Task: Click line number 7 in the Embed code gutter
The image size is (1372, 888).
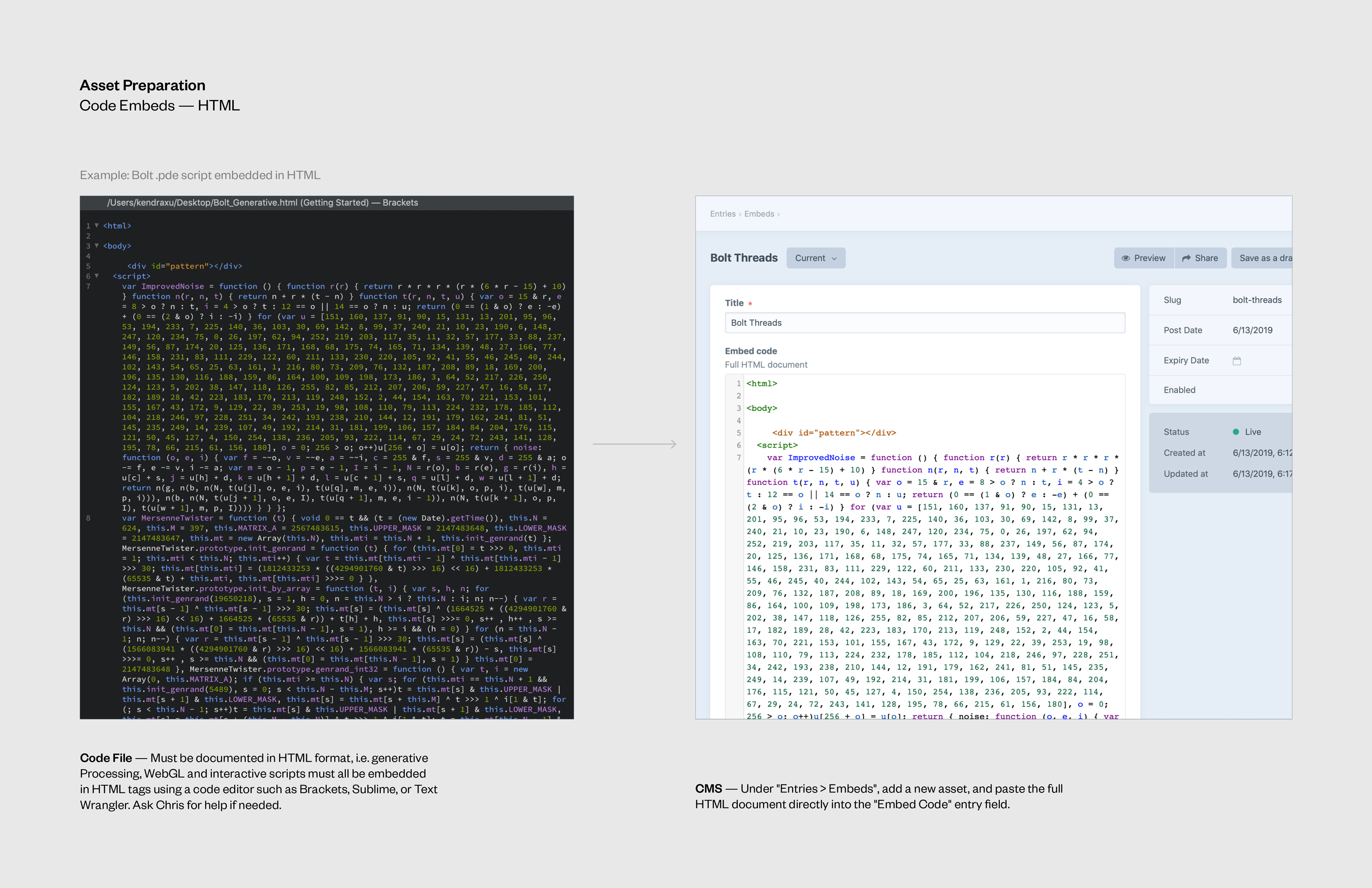Action: pos(739,458)
